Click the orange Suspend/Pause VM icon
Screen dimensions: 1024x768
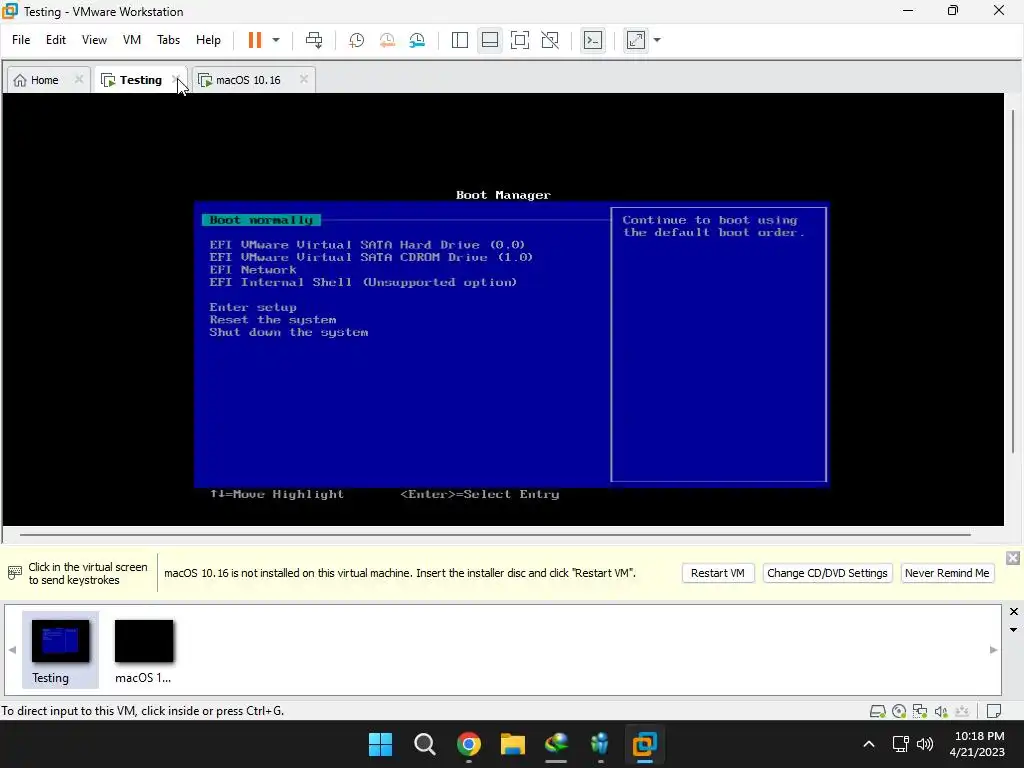[255, 40]
